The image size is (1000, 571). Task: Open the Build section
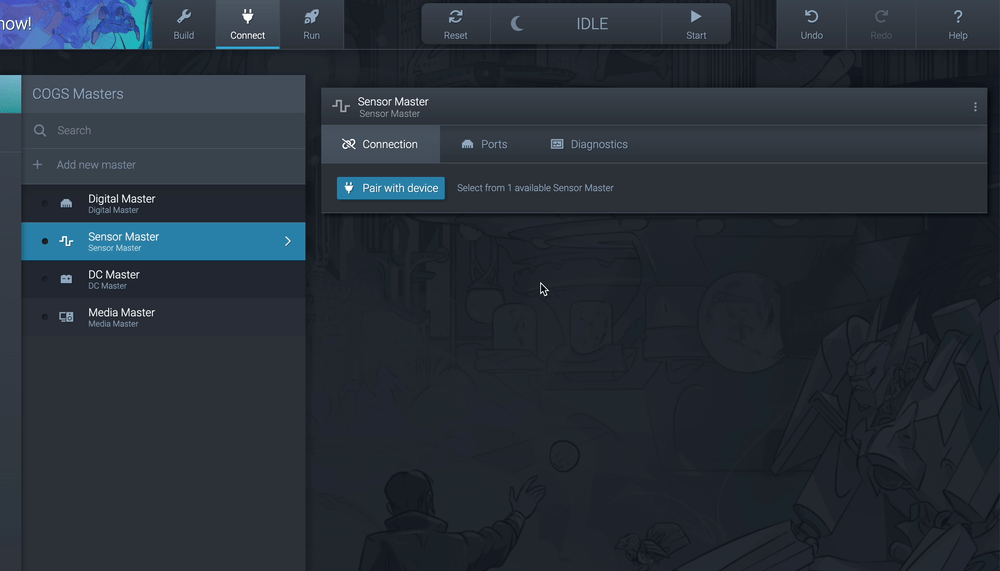tap(184, 24)
